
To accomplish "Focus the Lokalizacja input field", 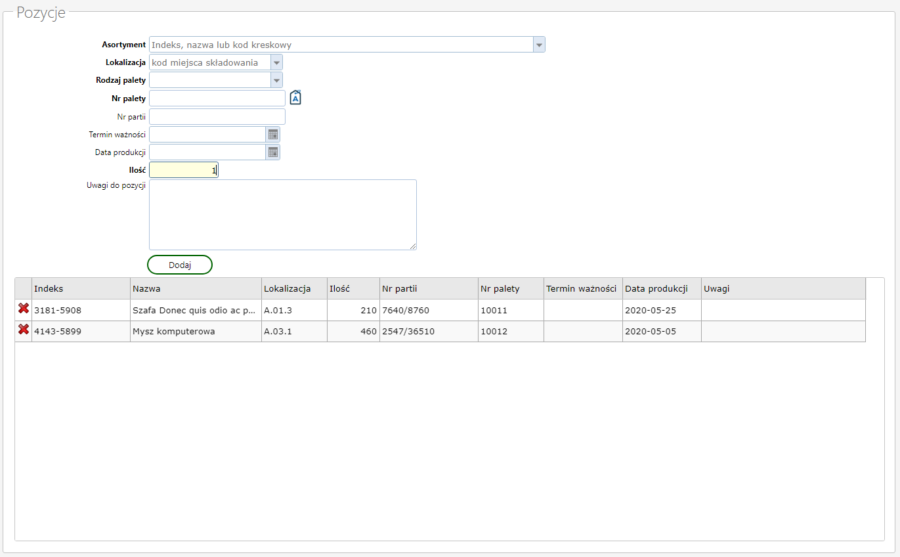I will [210, 63].
